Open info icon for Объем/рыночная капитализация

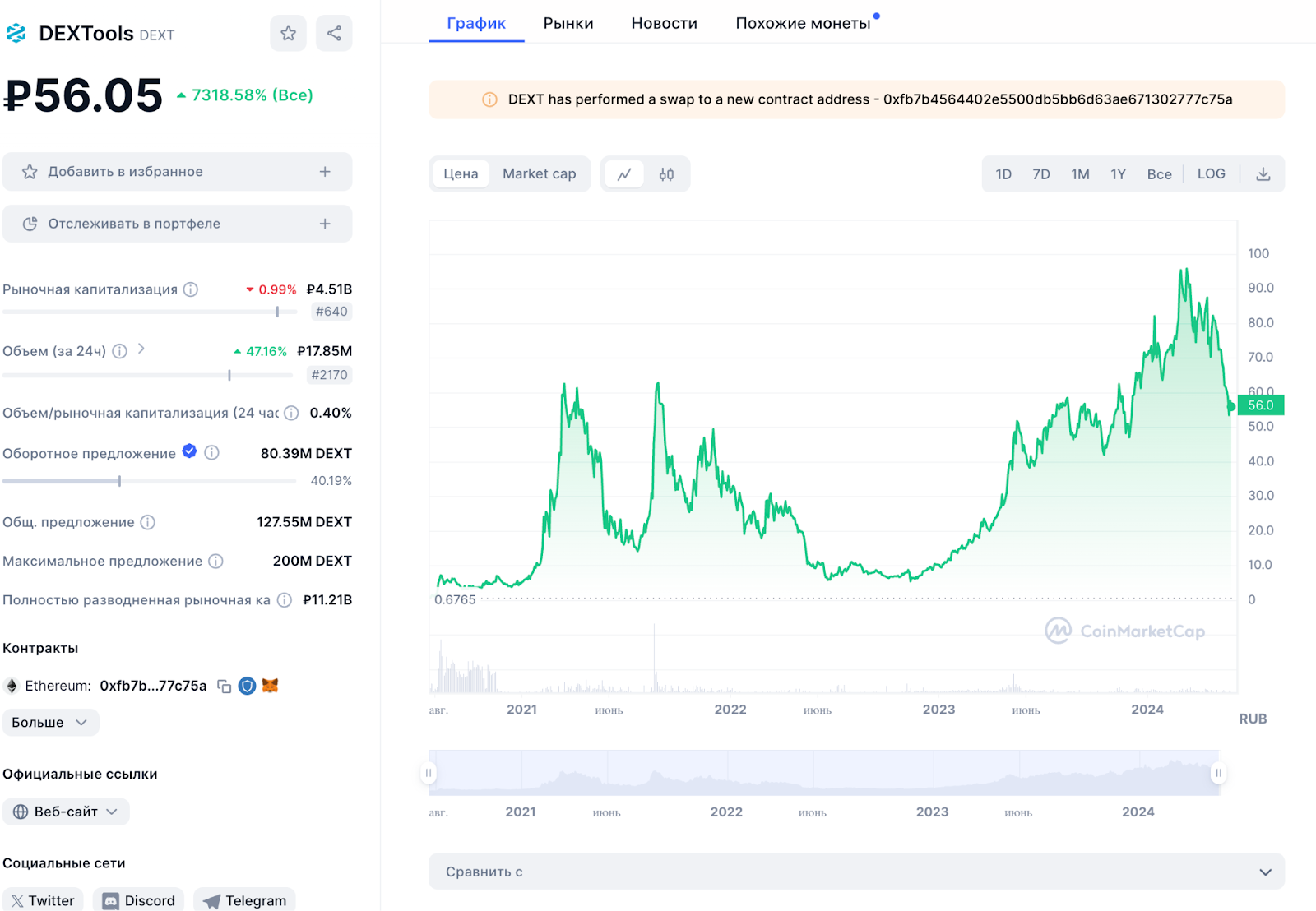pyautogui.click(x=291, y=413)
